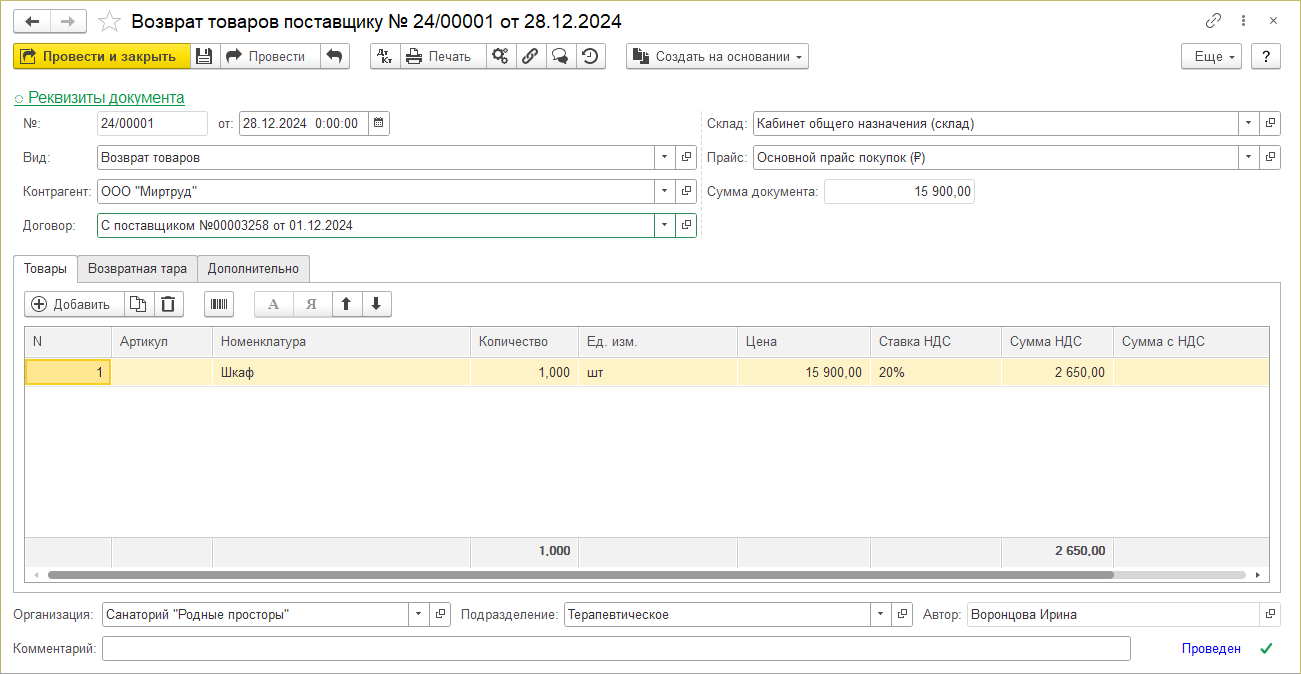This screenshot has height=674, width=1301.
Task: Move the Шкаф row down
Action: click(x=376, y=305)
